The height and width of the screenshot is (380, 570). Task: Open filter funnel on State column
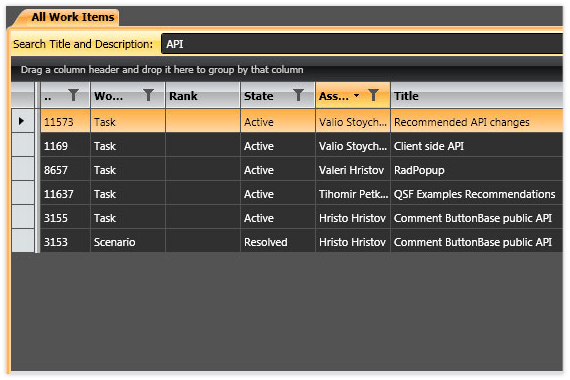pos(298,95)
